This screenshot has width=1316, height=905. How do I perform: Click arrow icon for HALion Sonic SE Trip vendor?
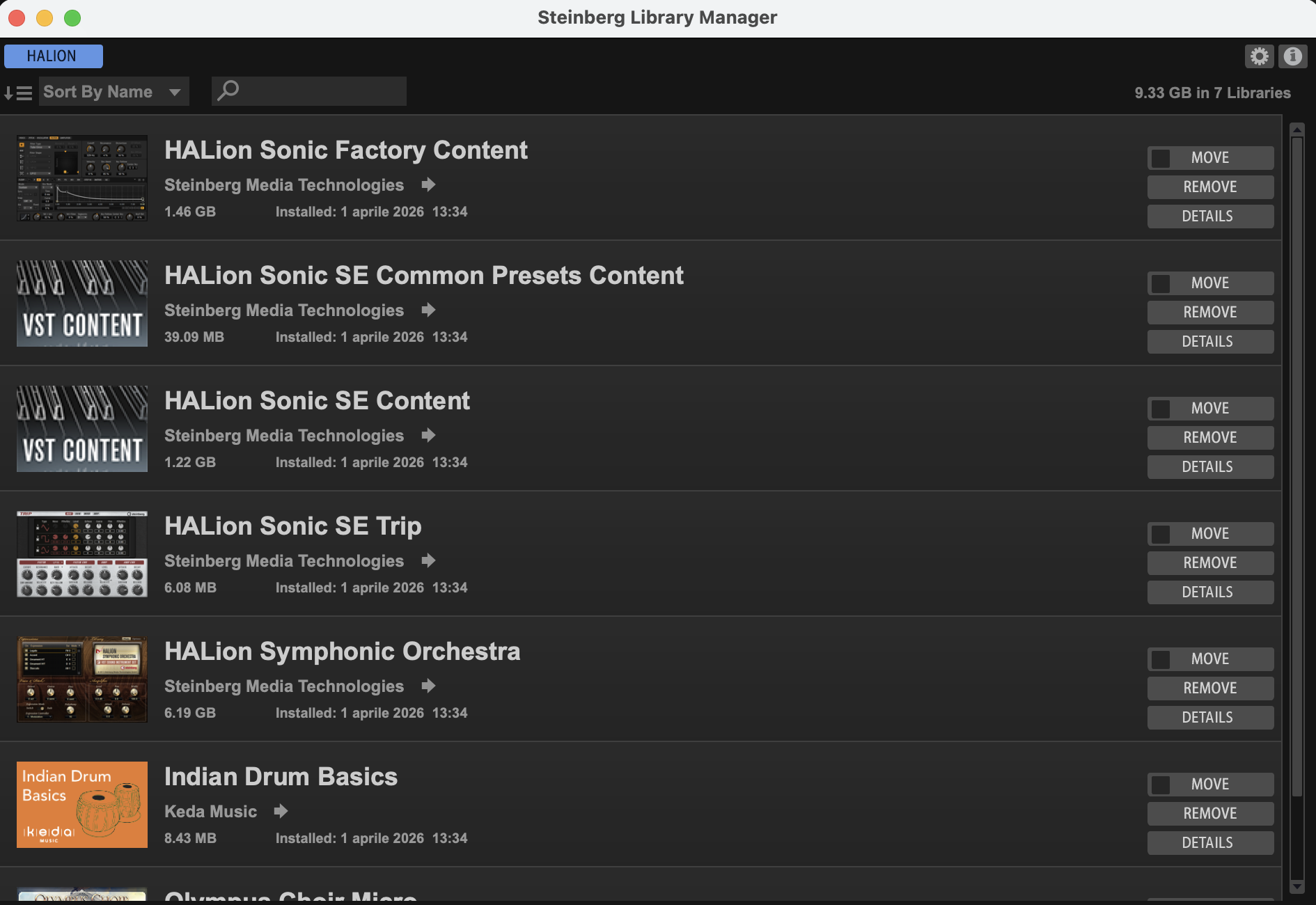click(428, 560)
